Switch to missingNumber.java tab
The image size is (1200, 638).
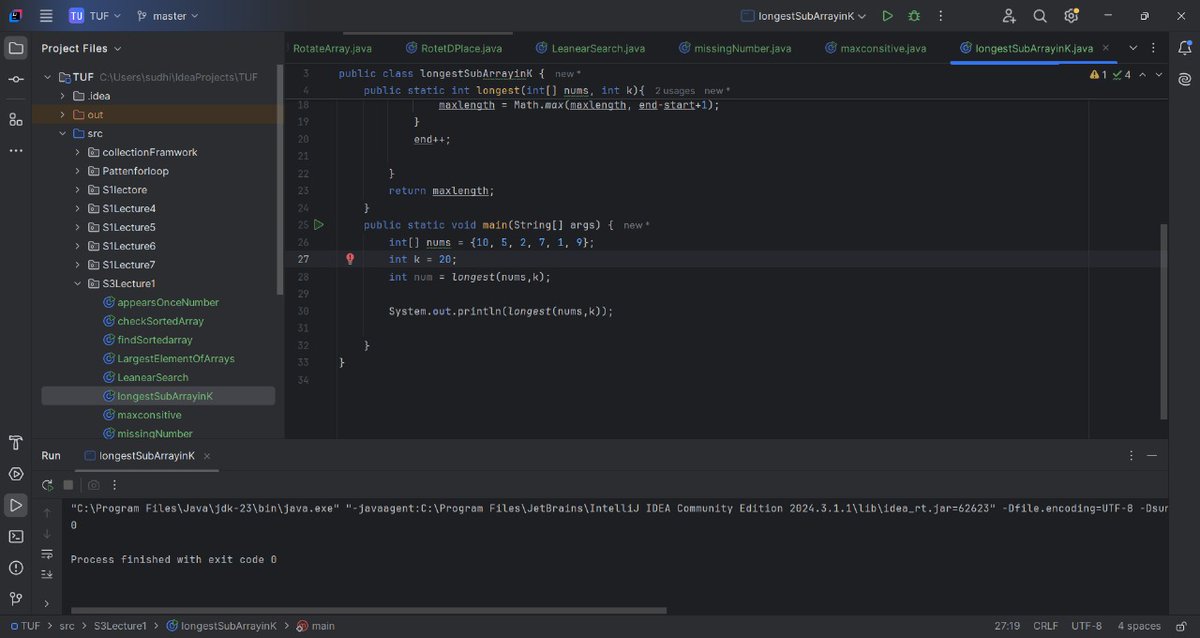pos(735,48)
